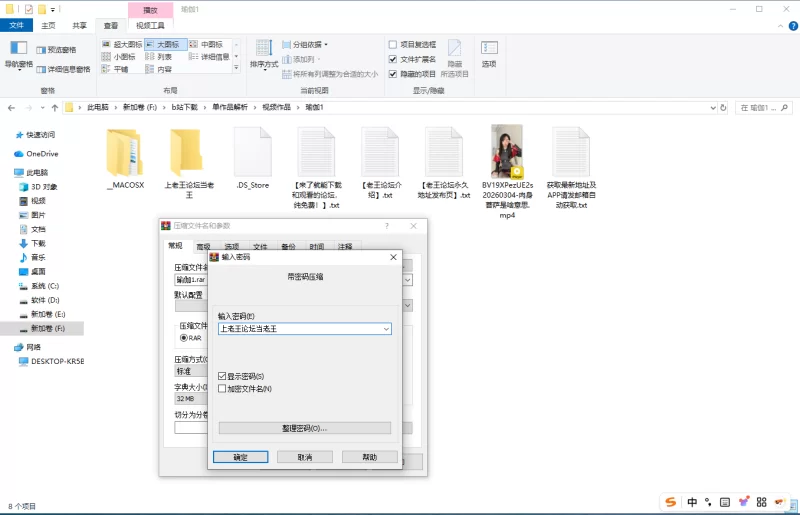Collapse the ribbon with chevron
800x515 pixels.
tap(780, 26)
